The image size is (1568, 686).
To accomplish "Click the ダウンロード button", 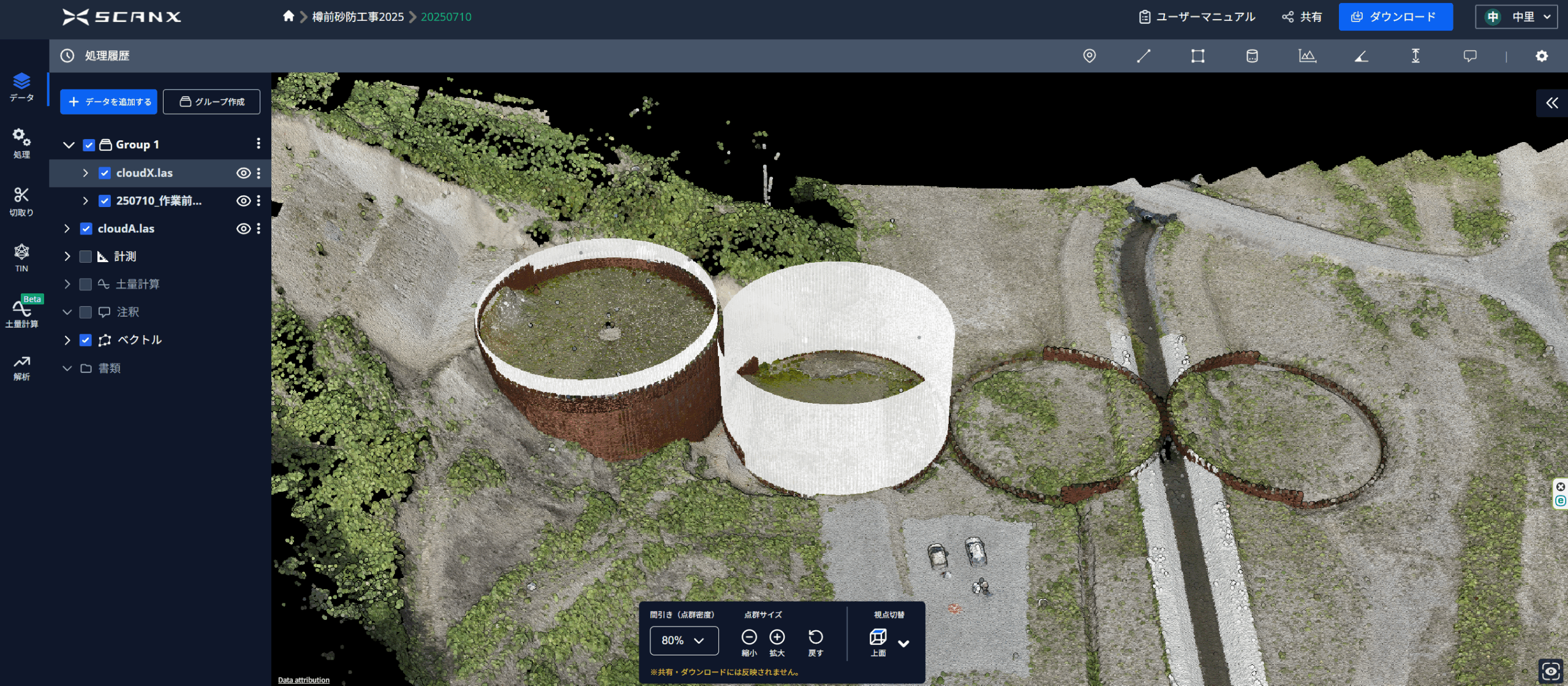I will click(1395, 17).
